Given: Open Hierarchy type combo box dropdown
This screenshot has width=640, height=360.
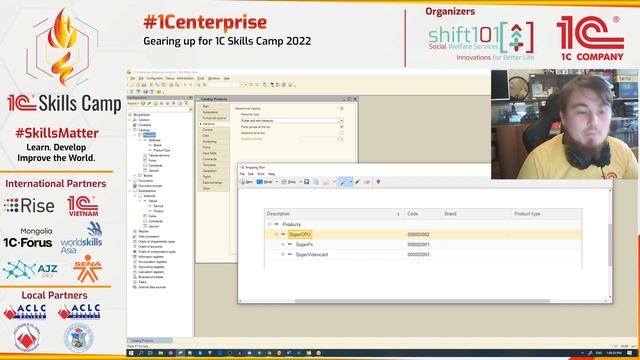Looking at the screenshot, I should coord(341,121).
